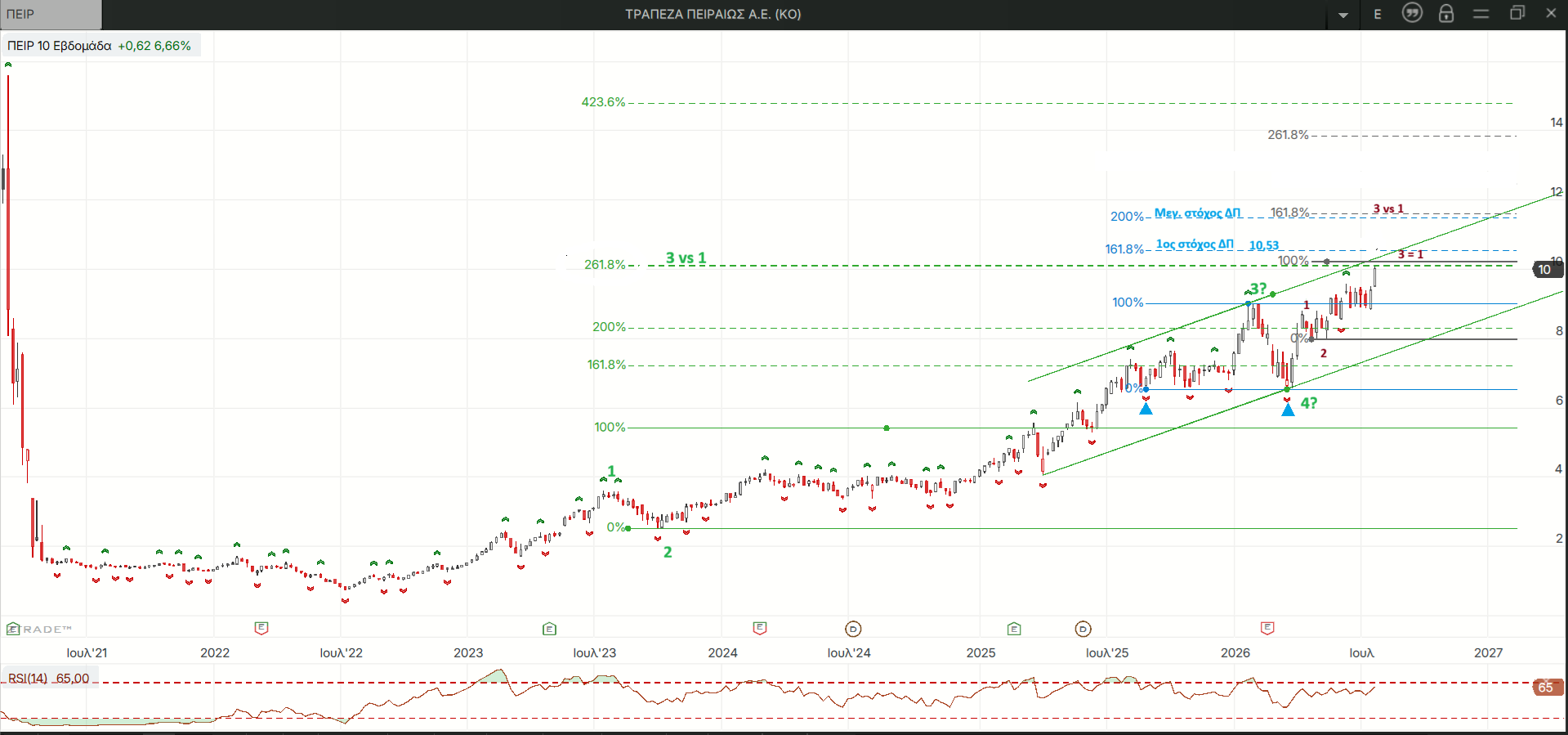The width and height of the screenshot is (1568, 735).
Task: Click the green 100% Fibonacci label
Action: coord(610,428)
